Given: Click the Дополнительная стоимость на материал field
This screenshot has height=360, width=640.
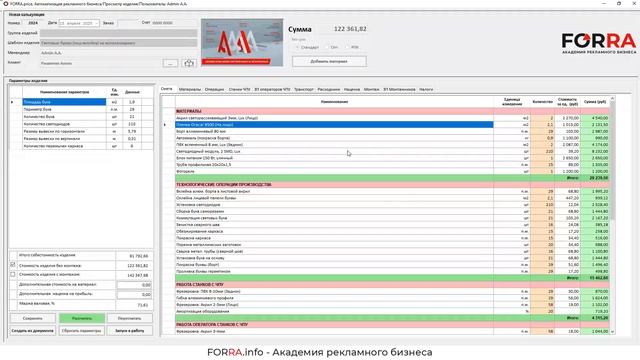Looking at the screenshot, I should (x=134, y=284).
